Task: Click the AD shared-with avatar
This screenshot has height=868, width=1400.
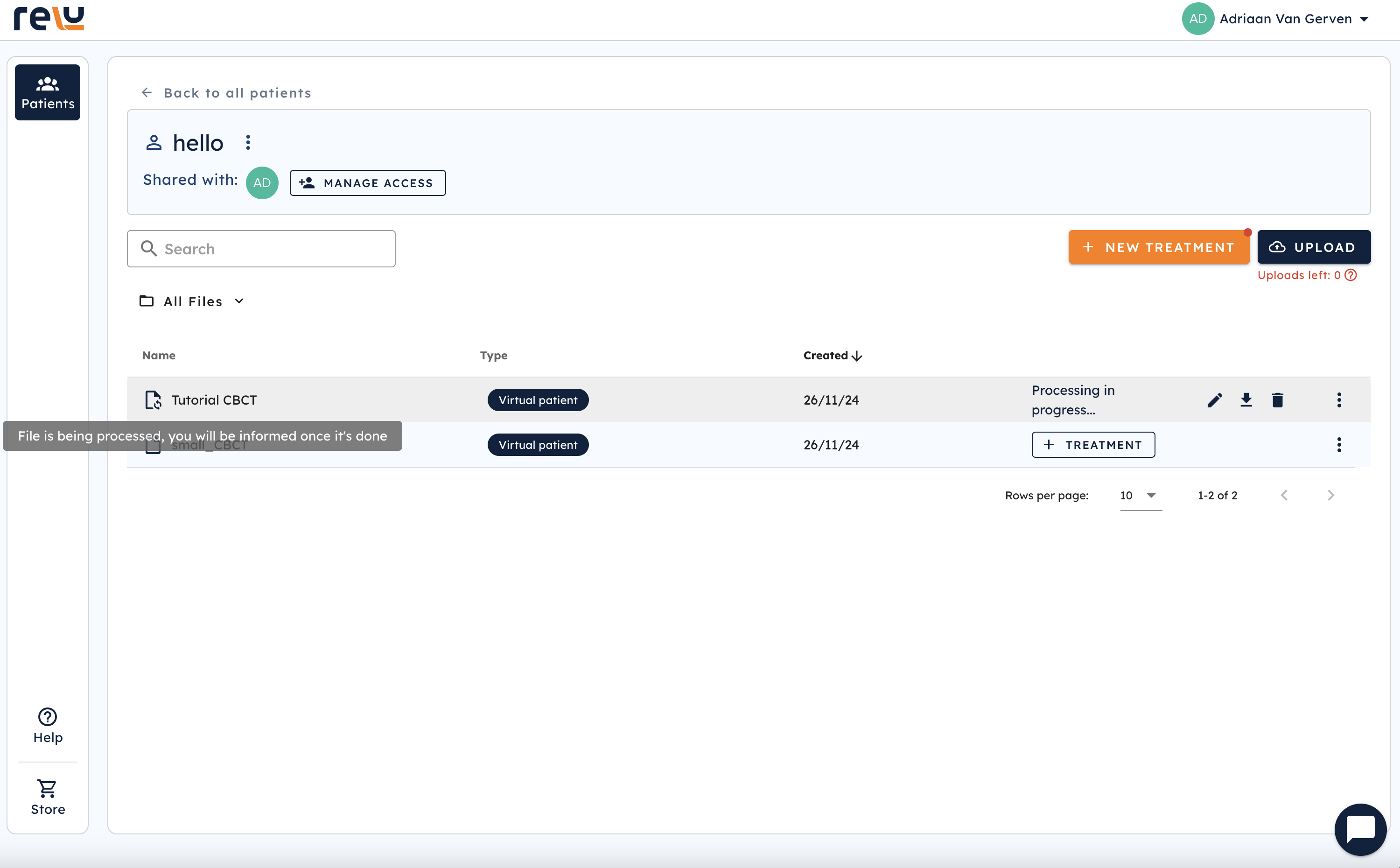Action: tap(262, 182)
